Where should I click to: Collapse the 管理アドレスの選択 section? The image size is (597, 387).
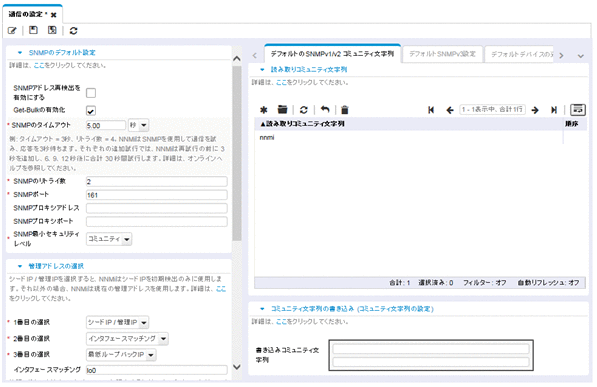(20, 266)
